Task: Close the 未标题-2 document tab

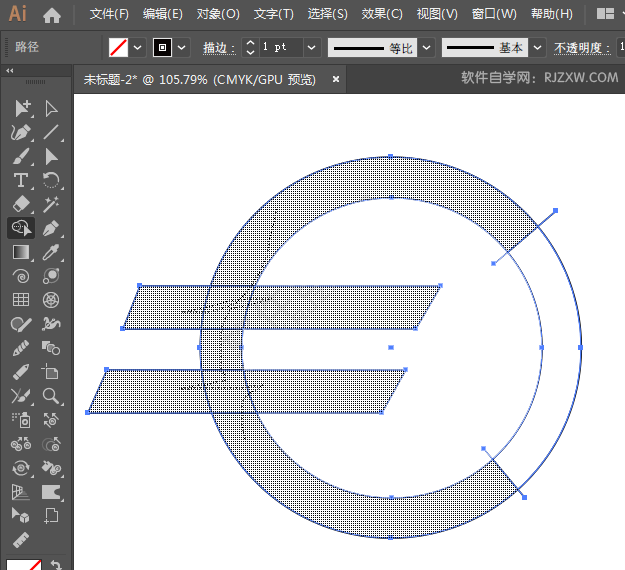Action: click(x=335, y=79)
